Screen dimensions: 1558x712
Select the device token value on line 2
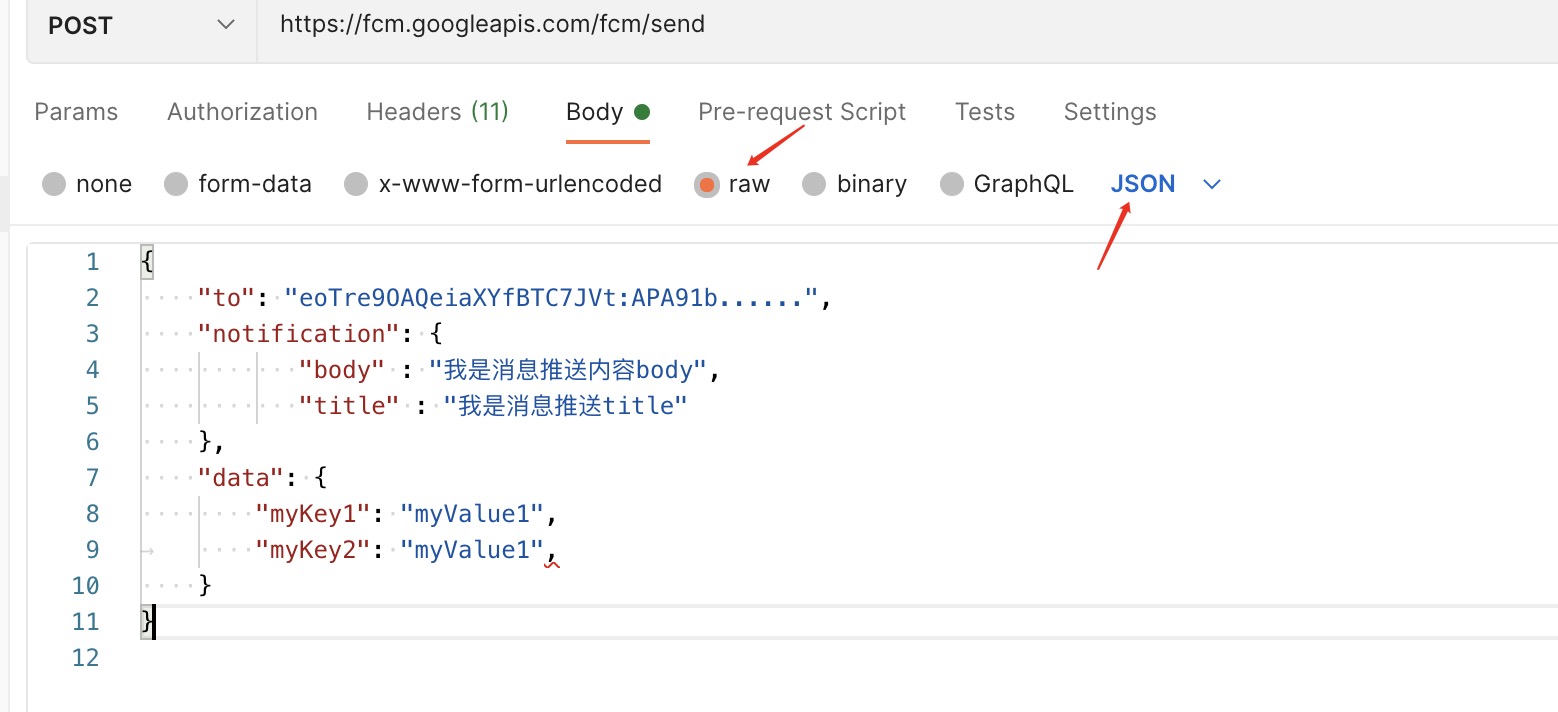click(x=550, y=297)
